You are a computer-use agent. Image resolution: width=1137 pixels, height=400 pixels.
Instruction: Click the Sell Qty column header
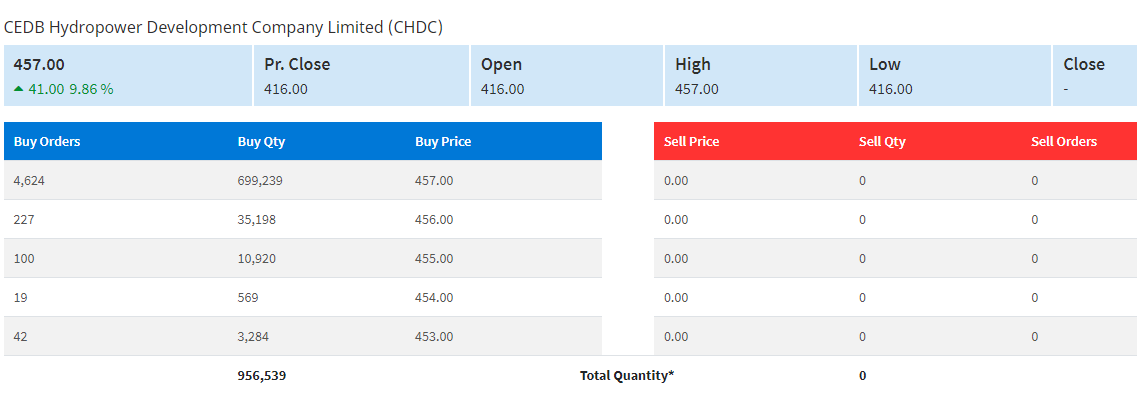tap(882, 141)
